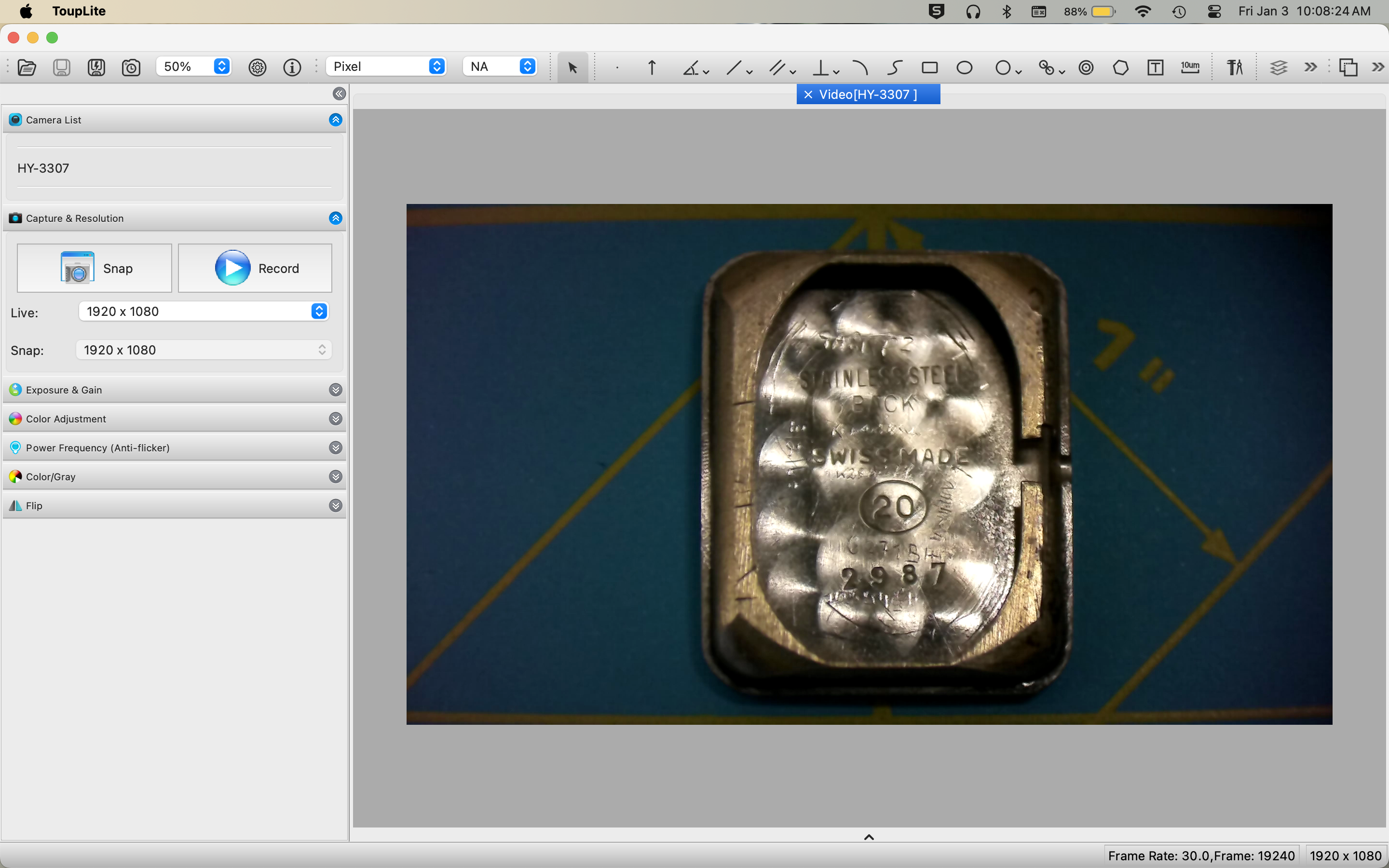Click the quick save icon with lightning bolt
The height and width of the screenshot is (868, 1389).
pyautogui.click(x=96, y=67)
